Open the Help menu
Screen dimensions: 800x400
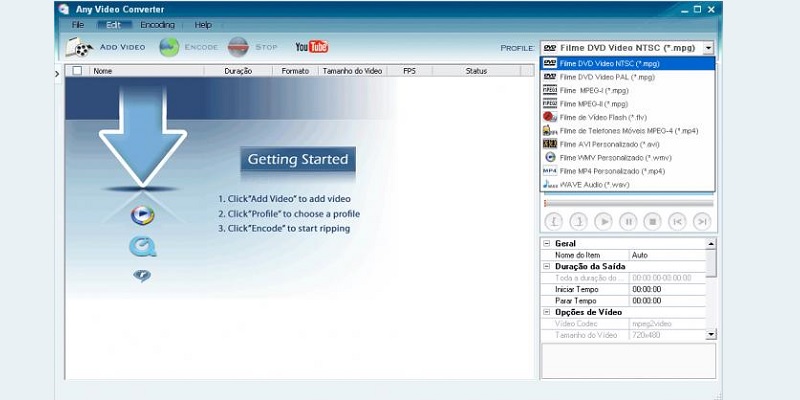(x=203, y=24)
